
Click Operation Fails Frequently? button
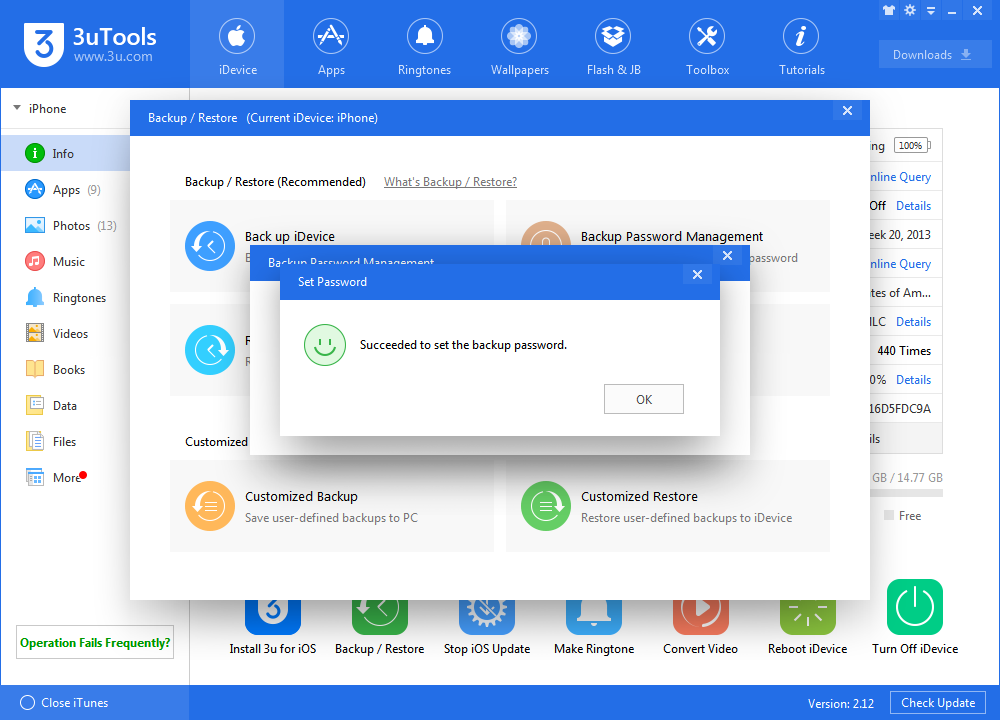coord(95,642)
